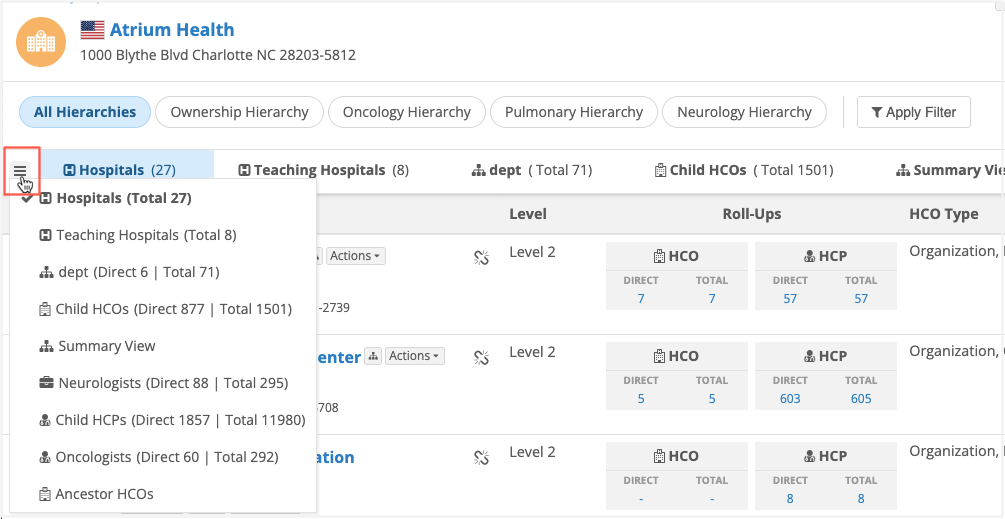
Task: Select the All Hierarchies filter pill
Action: tap(85, 112)
